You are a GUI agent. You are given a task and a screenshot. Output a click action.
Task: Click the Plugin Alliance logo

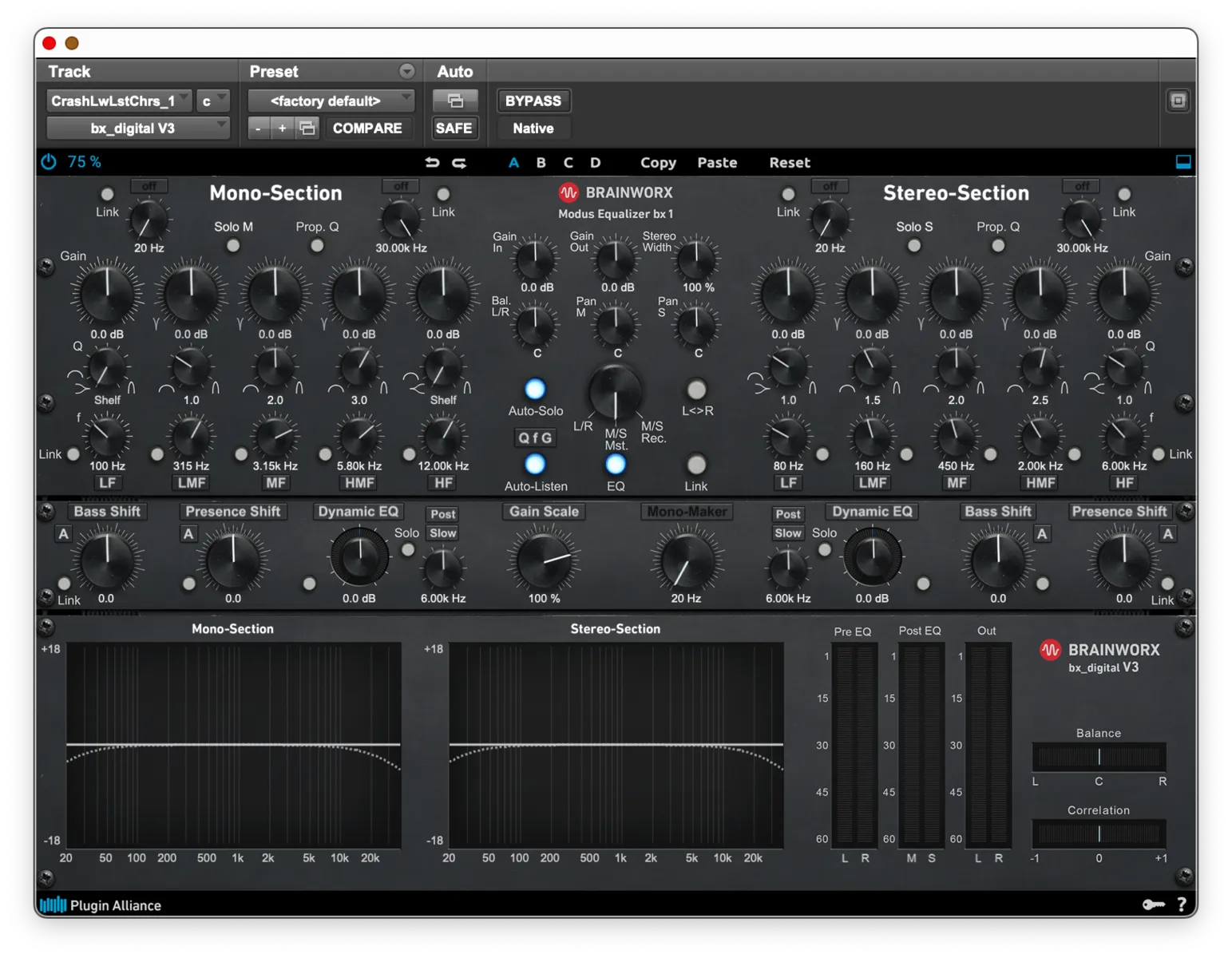tap(53, 905)
